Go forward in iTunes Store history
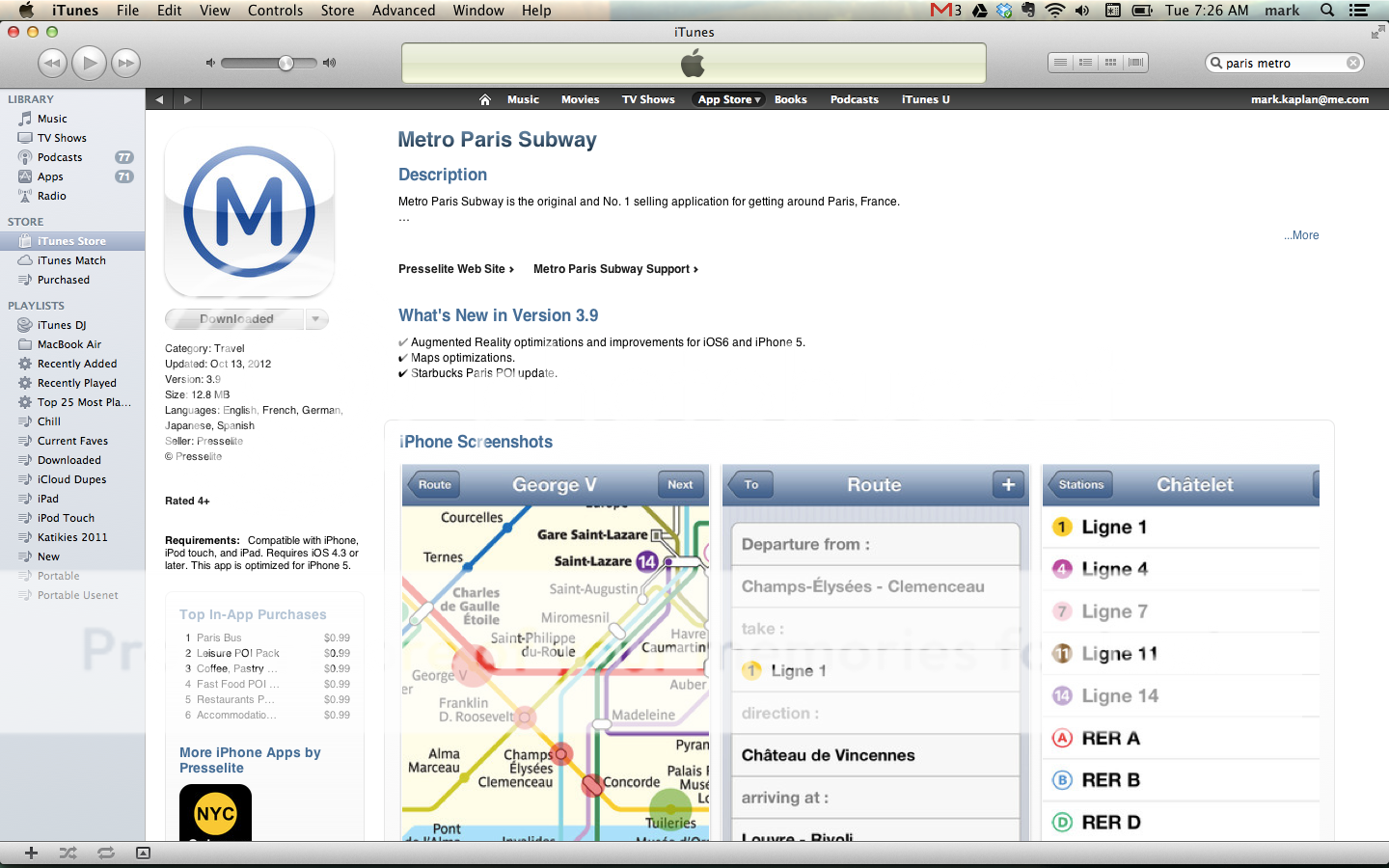Viewport: 1389px width, 868px height. point(187,99)
